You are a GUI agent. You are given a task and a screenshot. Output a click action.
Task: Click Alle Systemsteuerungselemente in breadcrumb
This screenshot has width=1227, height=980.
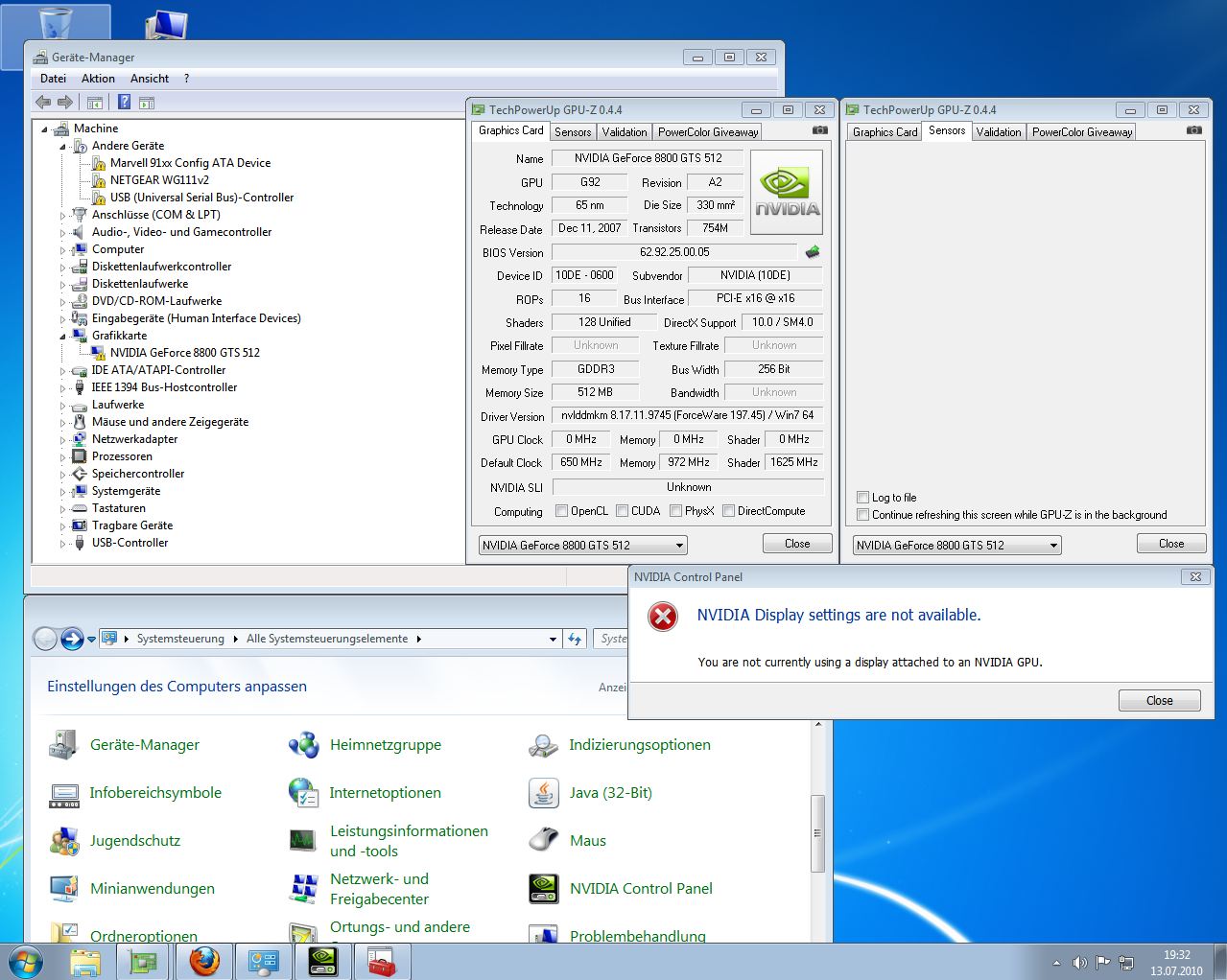[327, 639]
